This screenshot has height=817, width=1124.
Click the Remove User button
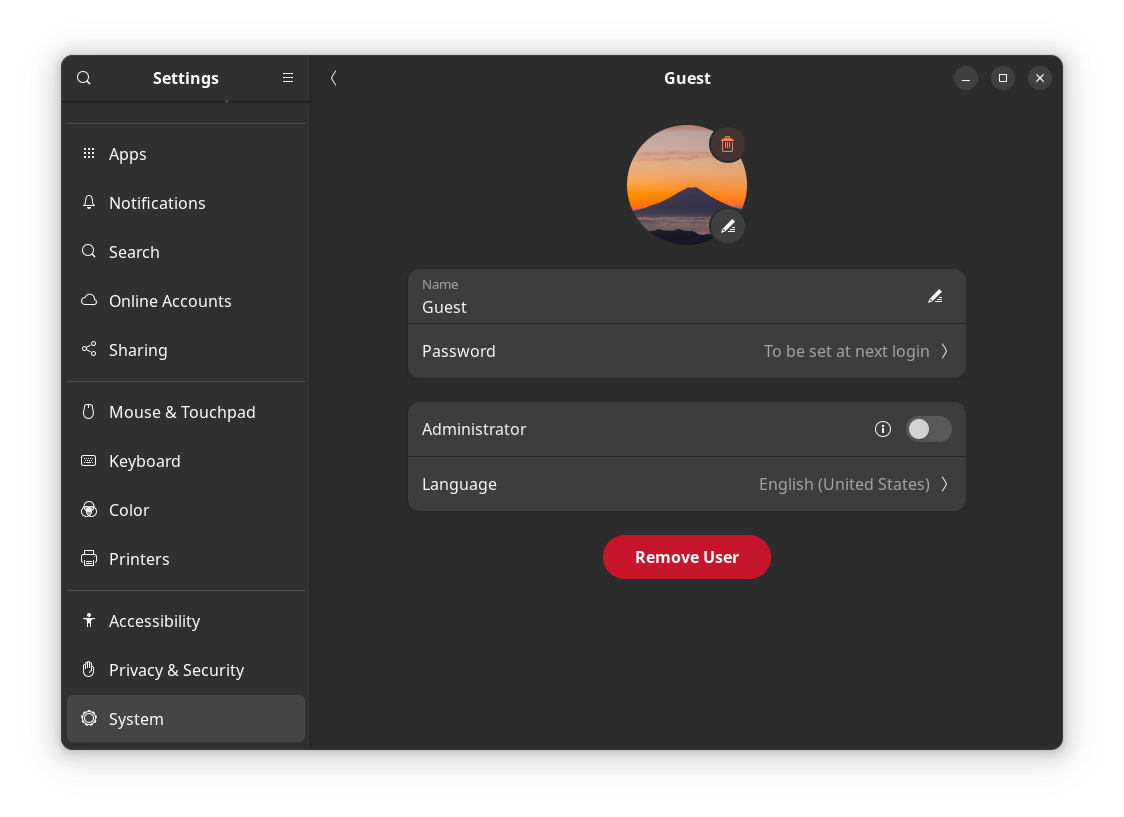687,557
